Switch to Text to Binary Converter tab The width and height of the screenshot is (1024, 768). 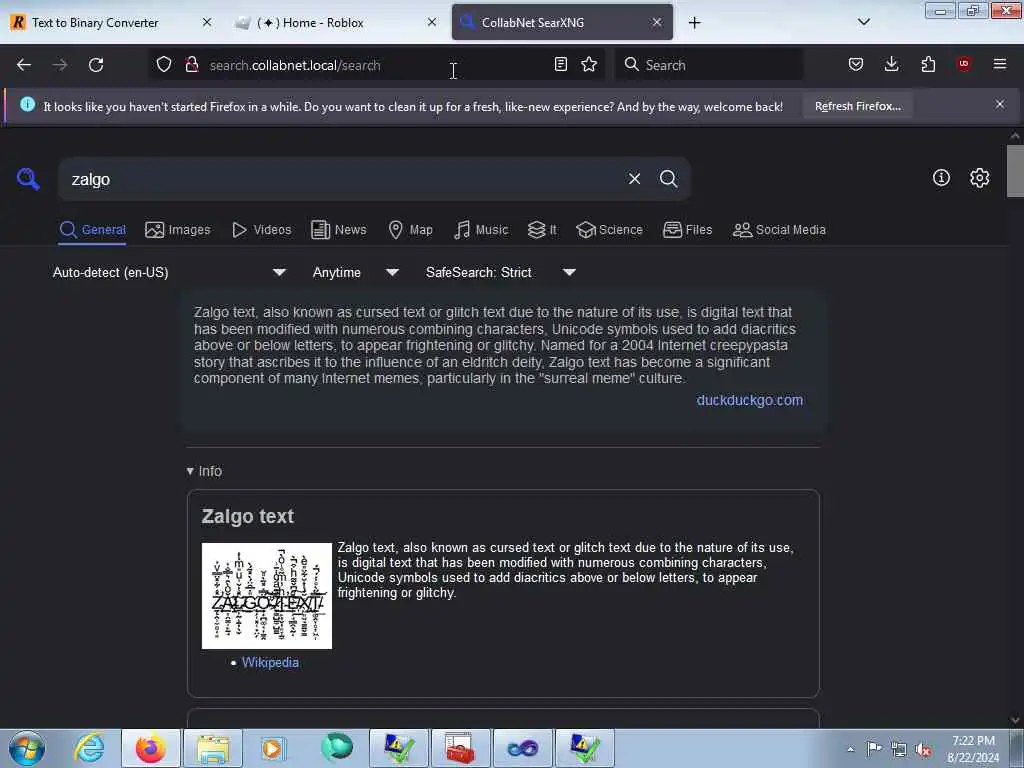point(95,22)
